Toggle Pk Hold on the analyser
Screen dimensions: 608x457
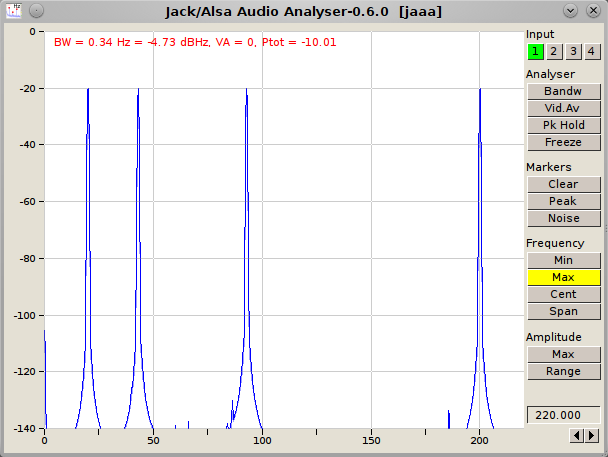tap(563, 126)
